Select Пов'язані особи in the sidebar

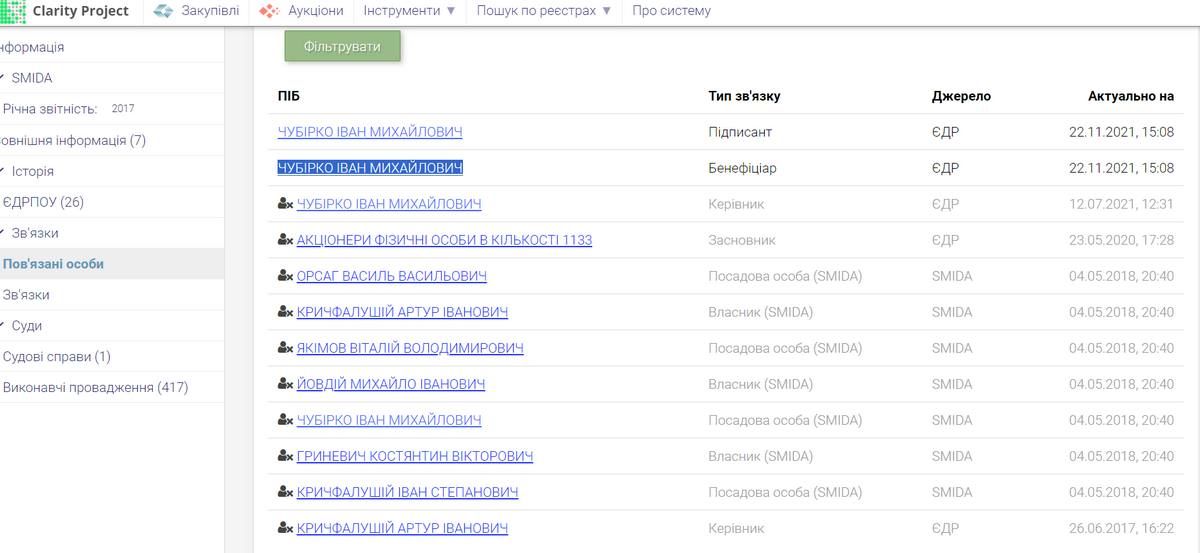tap(53, 264)
